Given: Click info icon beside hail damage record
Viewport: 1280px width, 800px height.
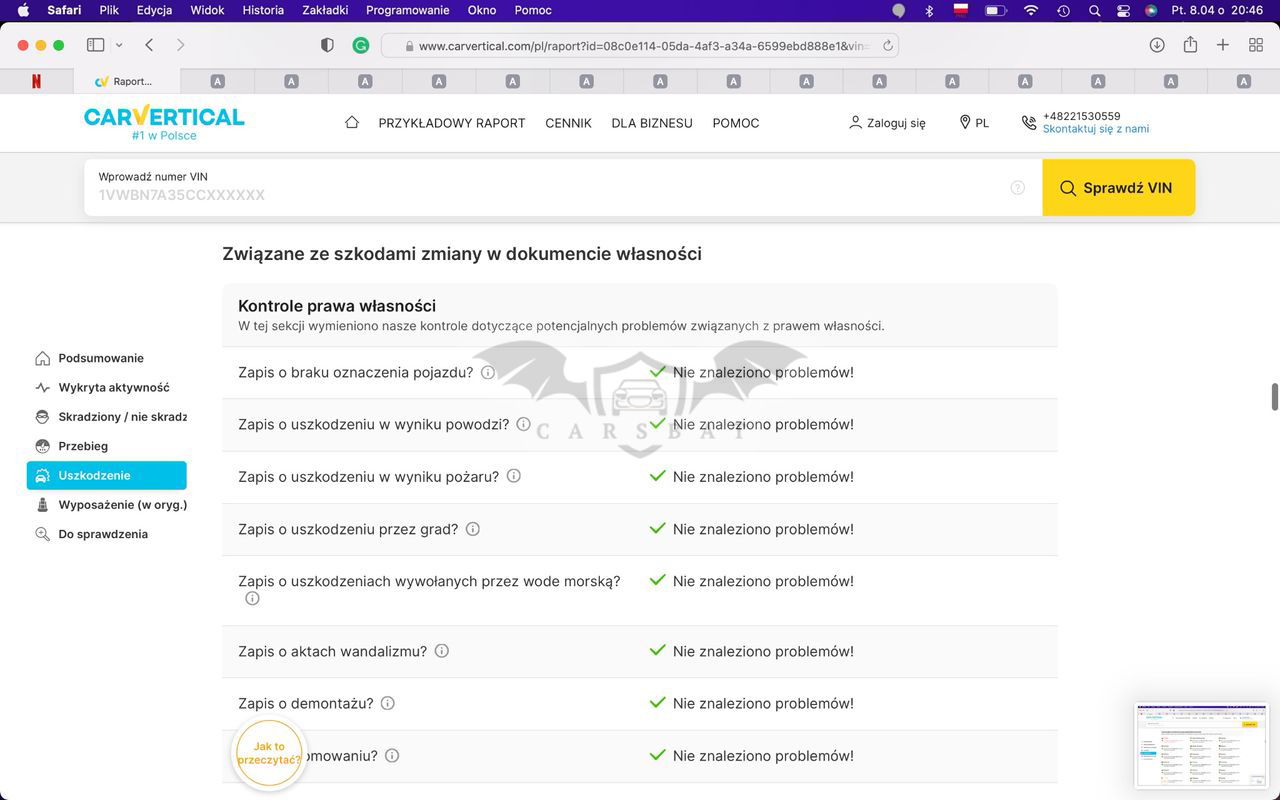Looking at the screenshot, I should (x=473, y=529).
